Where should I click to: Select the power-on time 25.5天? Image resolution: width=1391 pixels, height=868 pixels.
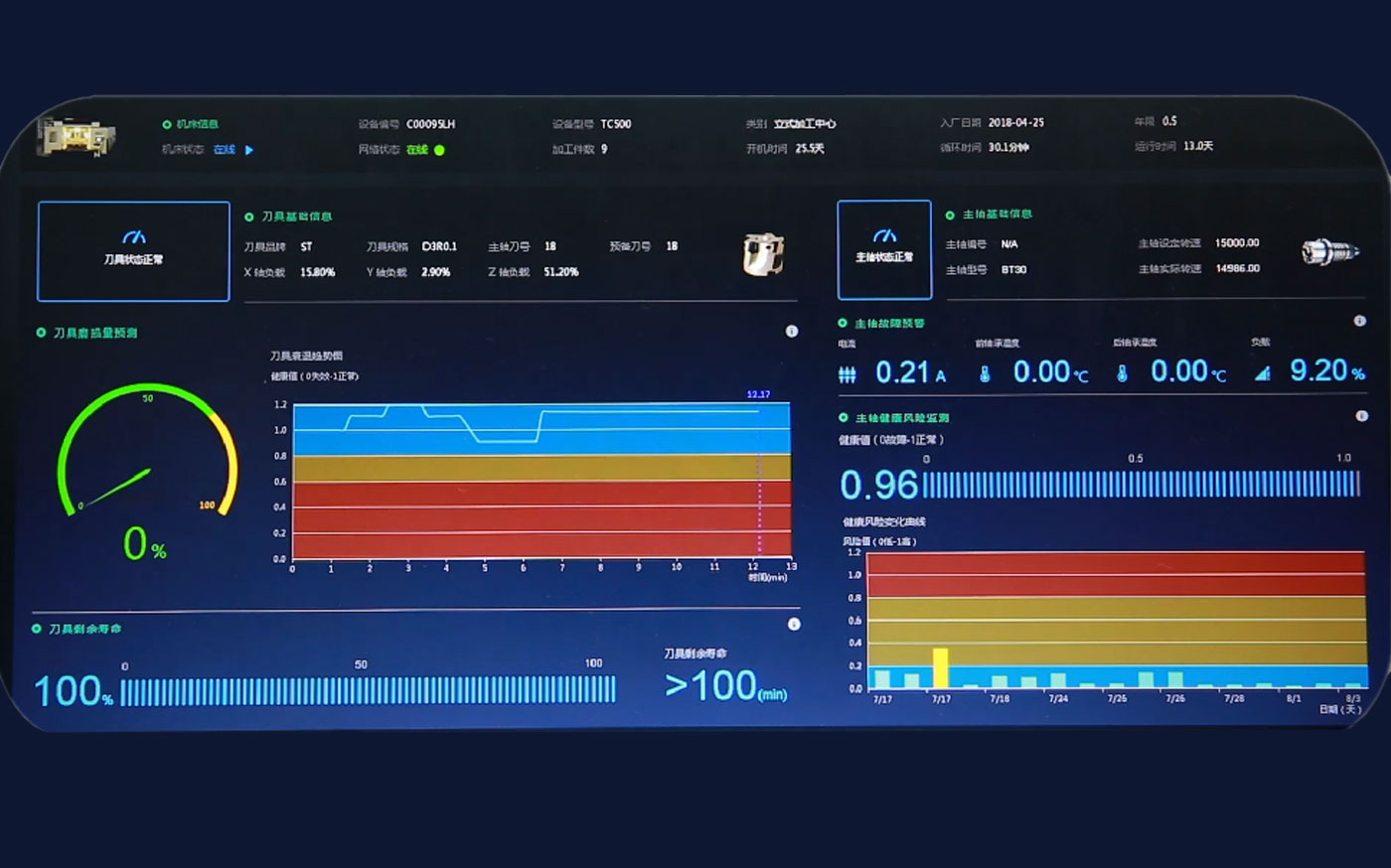point(810,148)
